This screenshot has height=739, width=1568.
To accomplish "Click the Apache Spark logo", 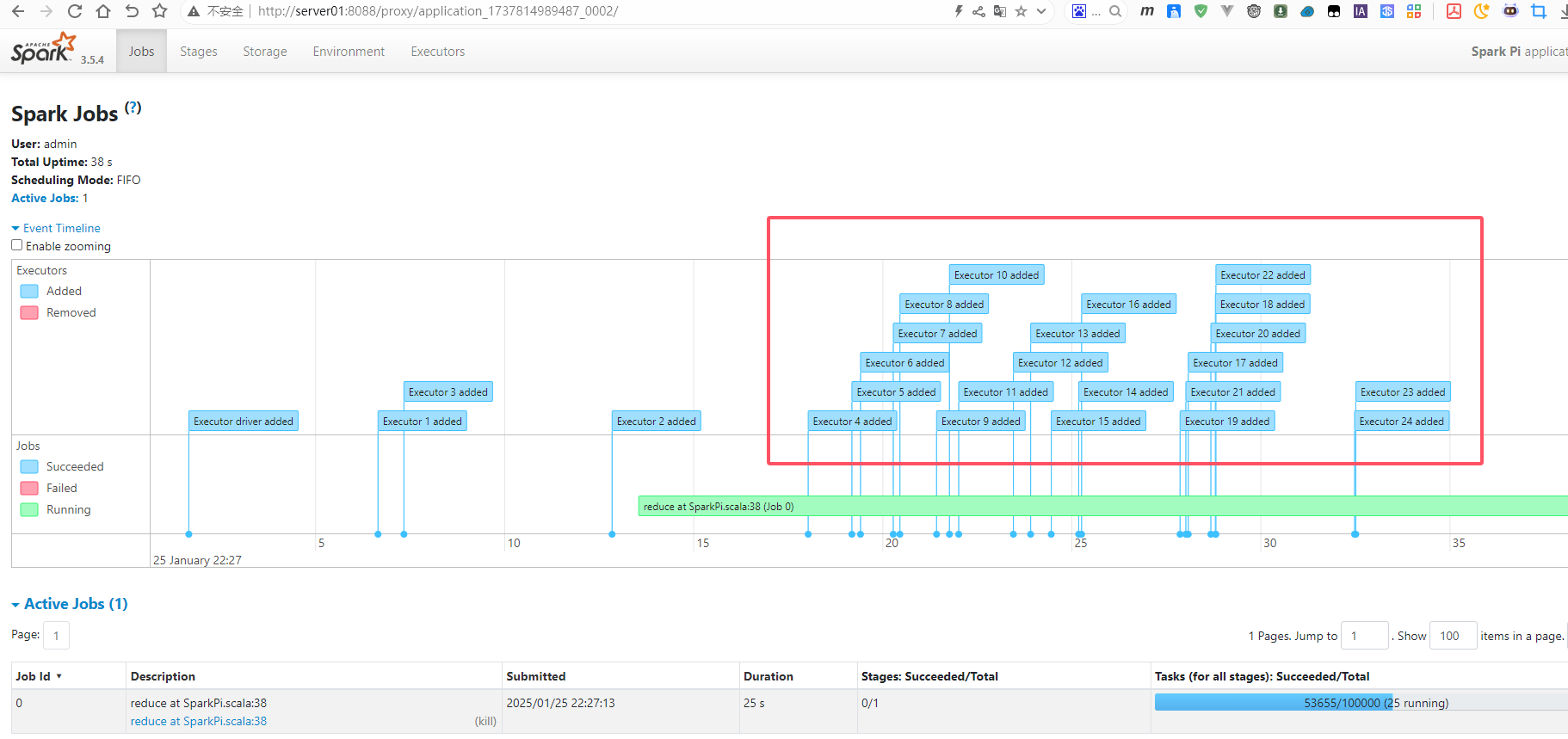I will 45,49.
